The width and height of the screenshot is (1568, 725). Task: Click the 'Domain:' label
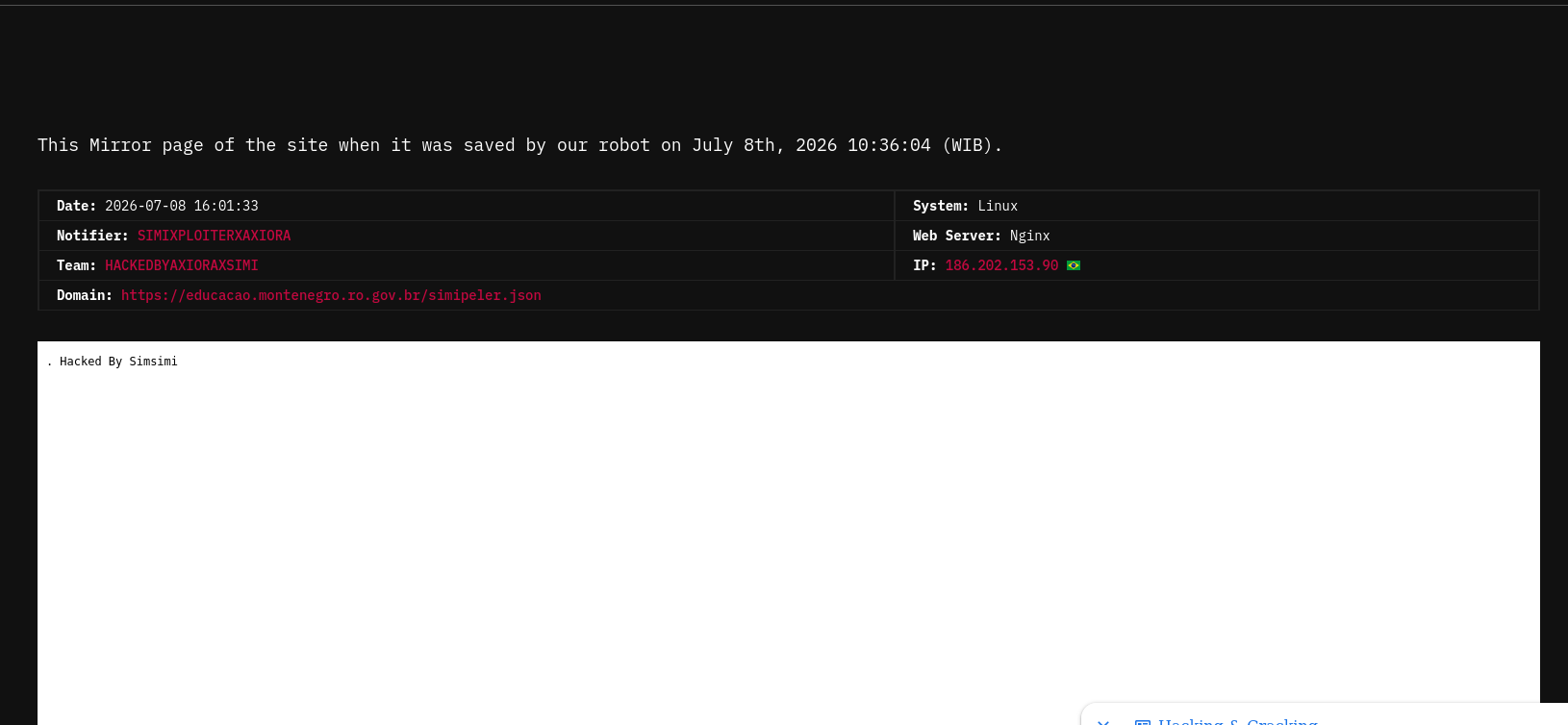[85, 295]
